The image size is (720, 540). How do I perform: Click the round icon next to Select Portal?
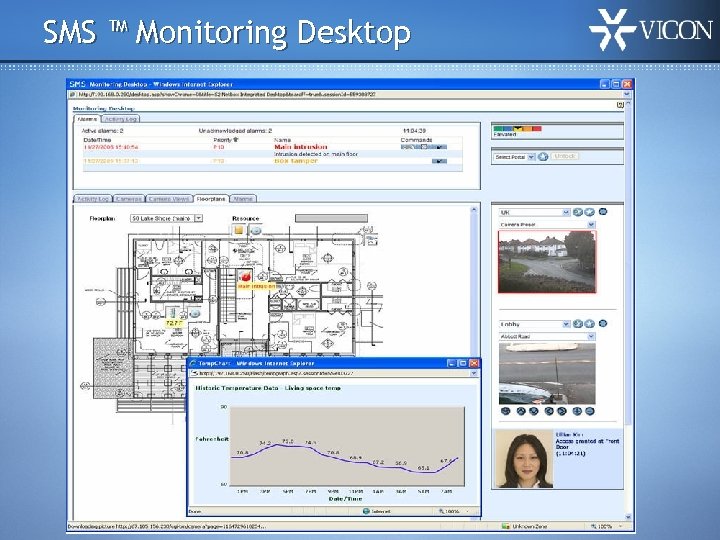pyautogui.click(x=543, y=157)
